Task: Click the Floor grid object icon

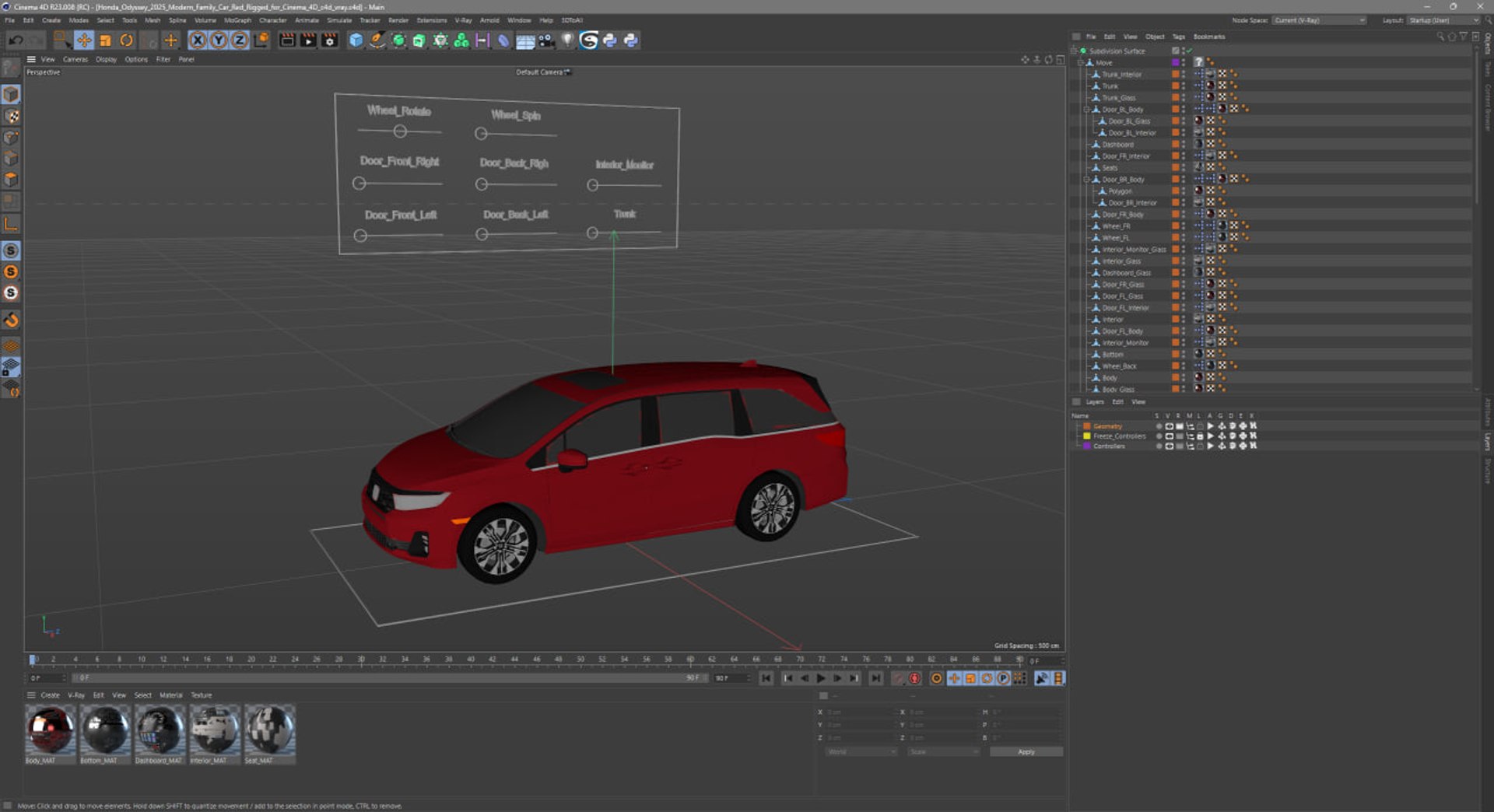Action: point(525,40)
